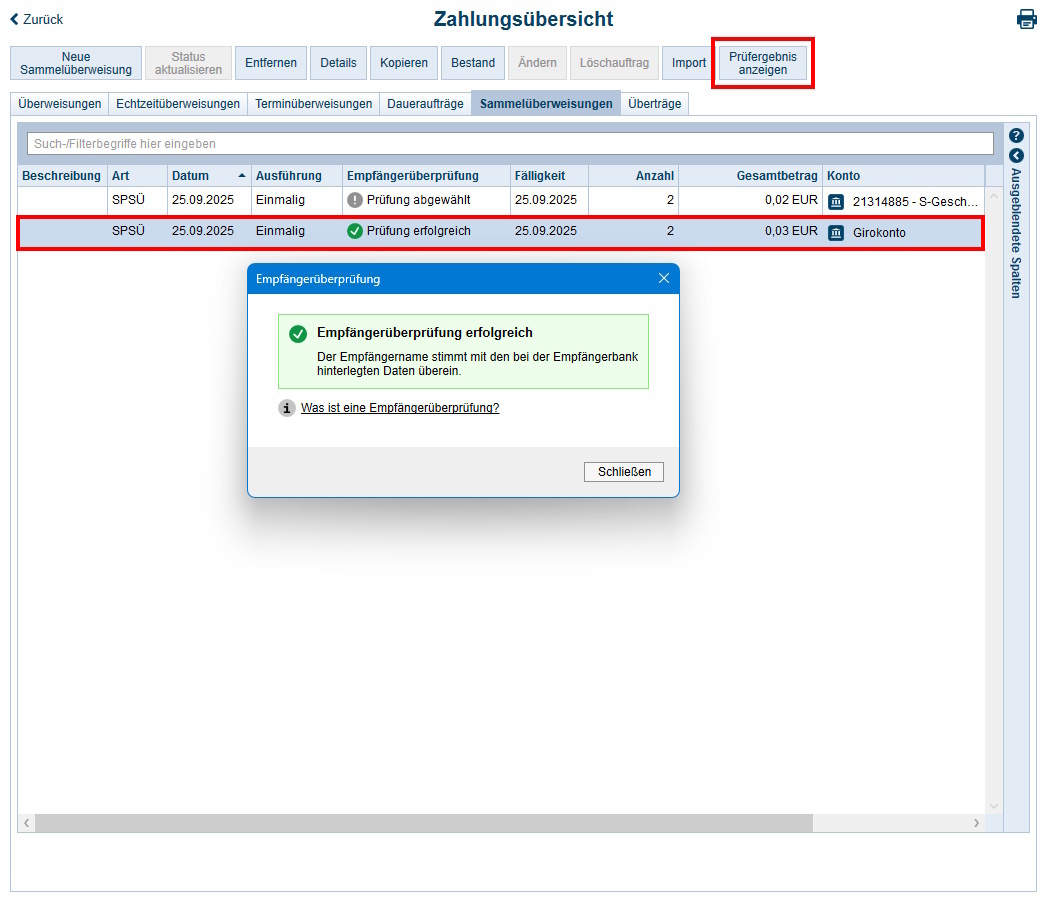Click the printer icon

tap(1026, 19)
